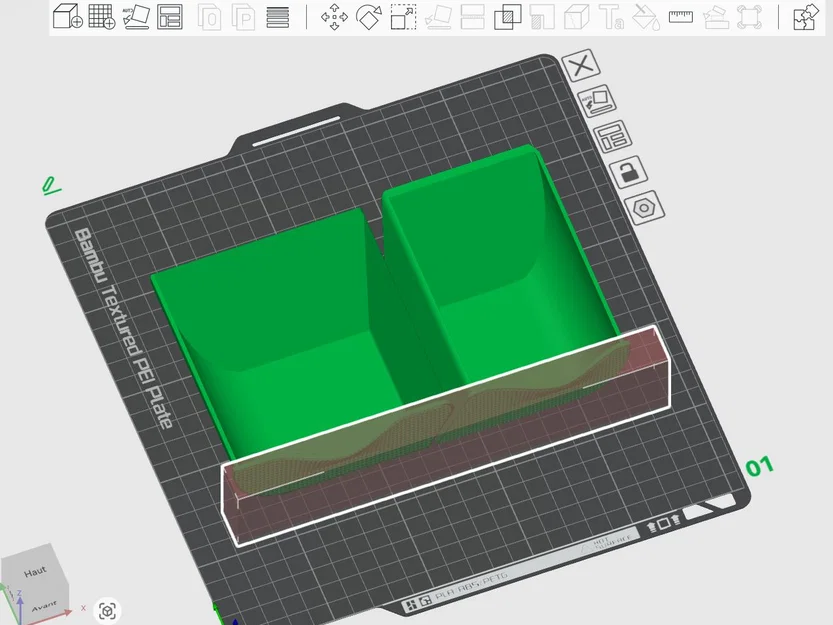Edit plate name with green pencil

[x=51, y=186]
